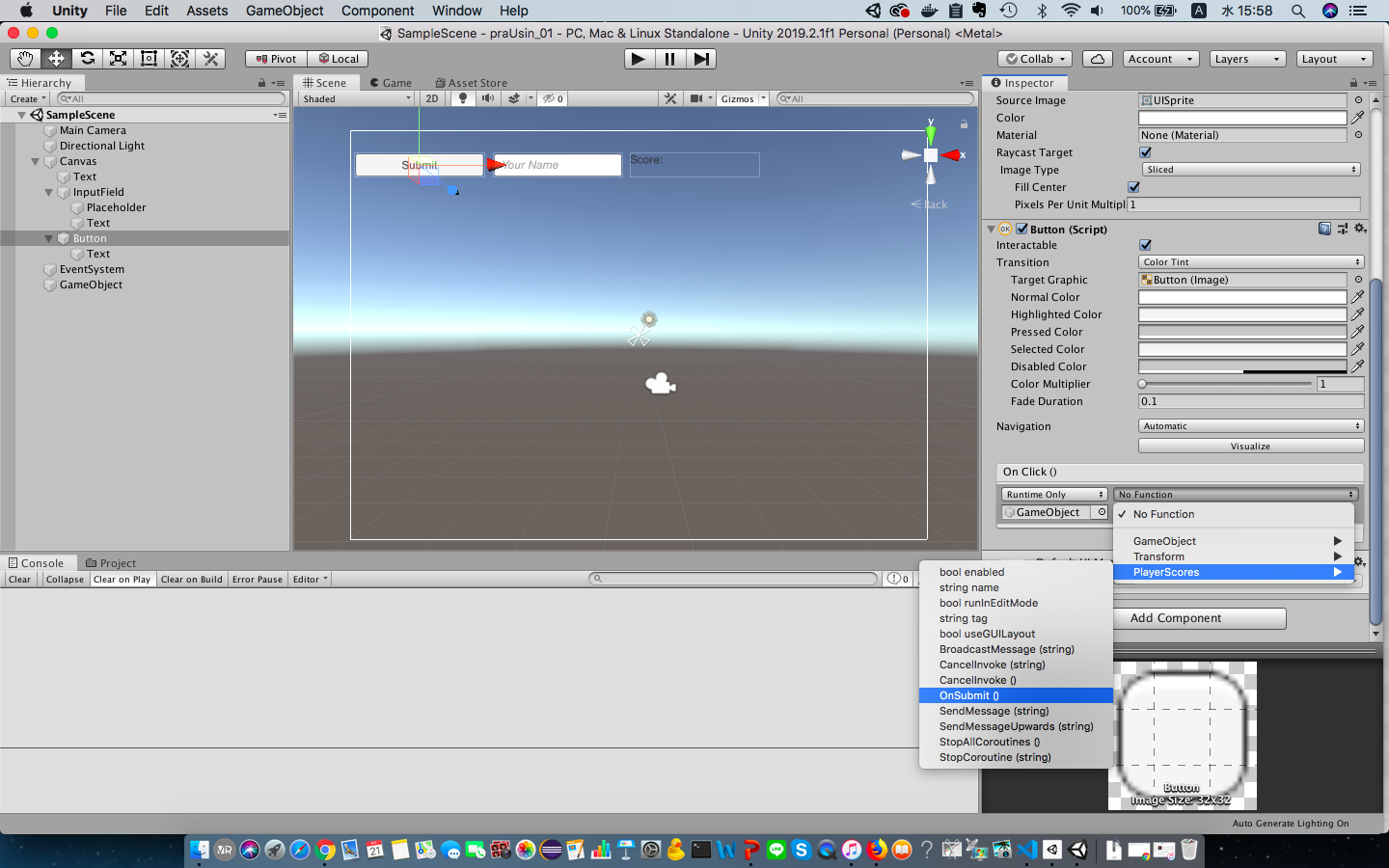Select the Move tool
This screenshot has width=1389, height=868.
pyautogui.click(x=56, y=59)
